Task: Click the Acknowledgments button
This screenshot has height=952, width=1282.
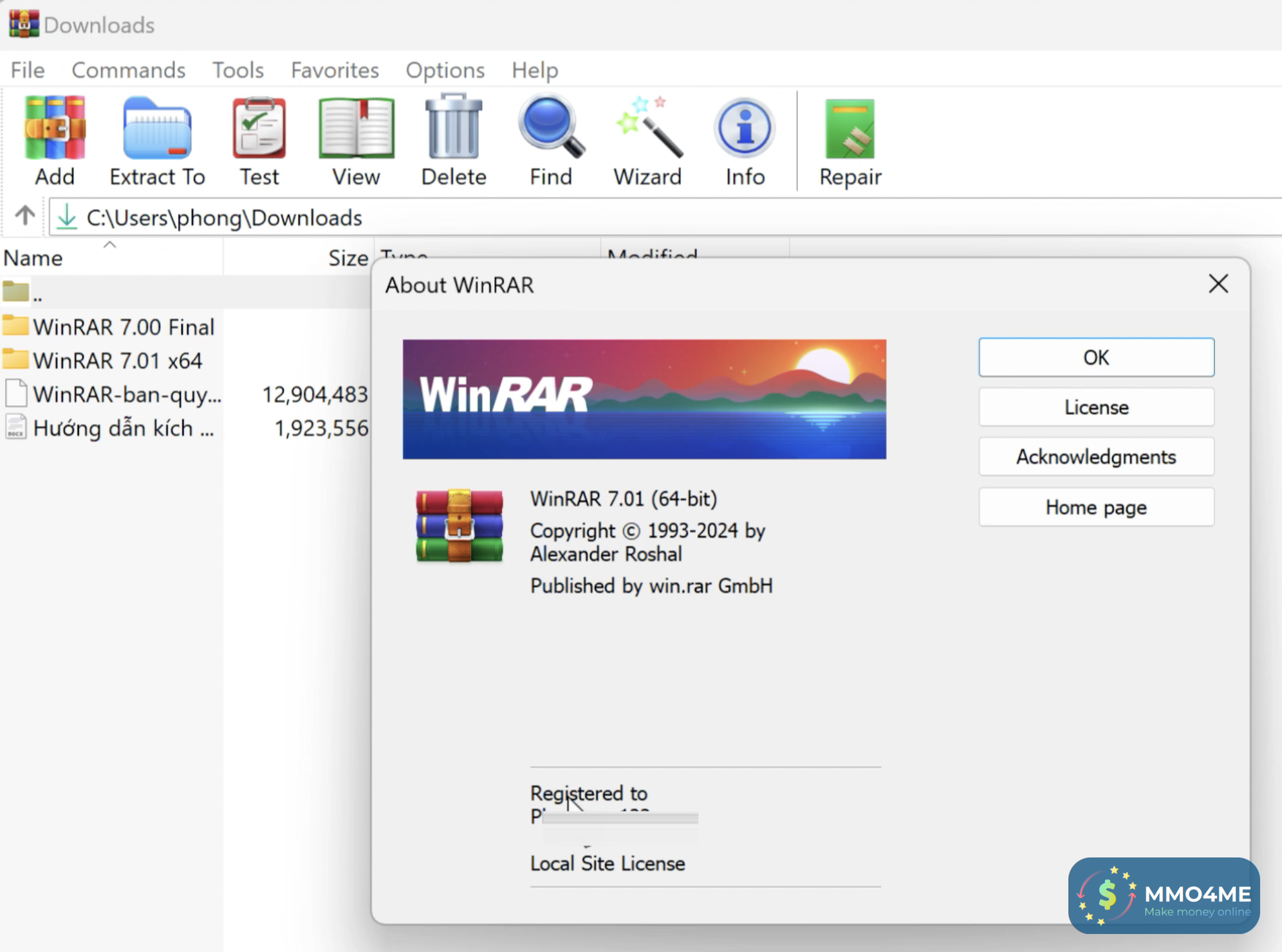Action: (1095, 457)
